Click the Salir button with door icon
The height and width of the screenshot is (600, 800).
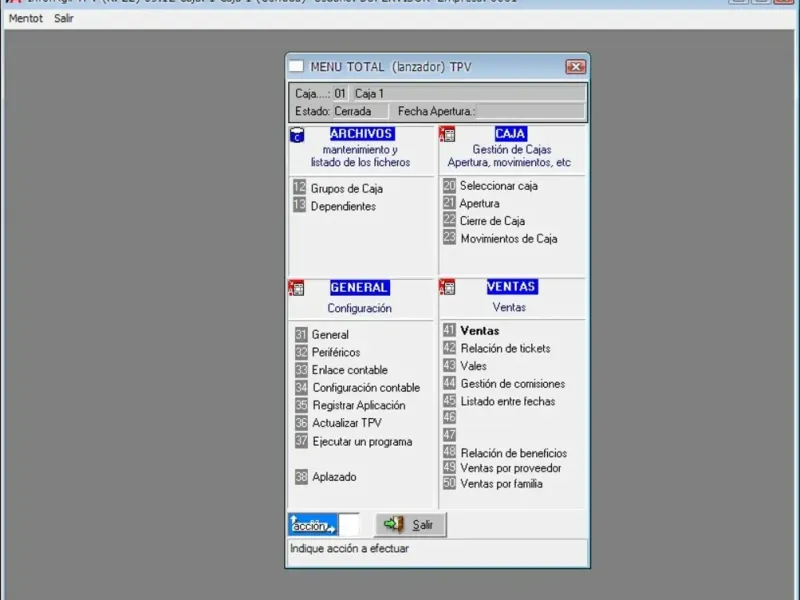[410, 524]
